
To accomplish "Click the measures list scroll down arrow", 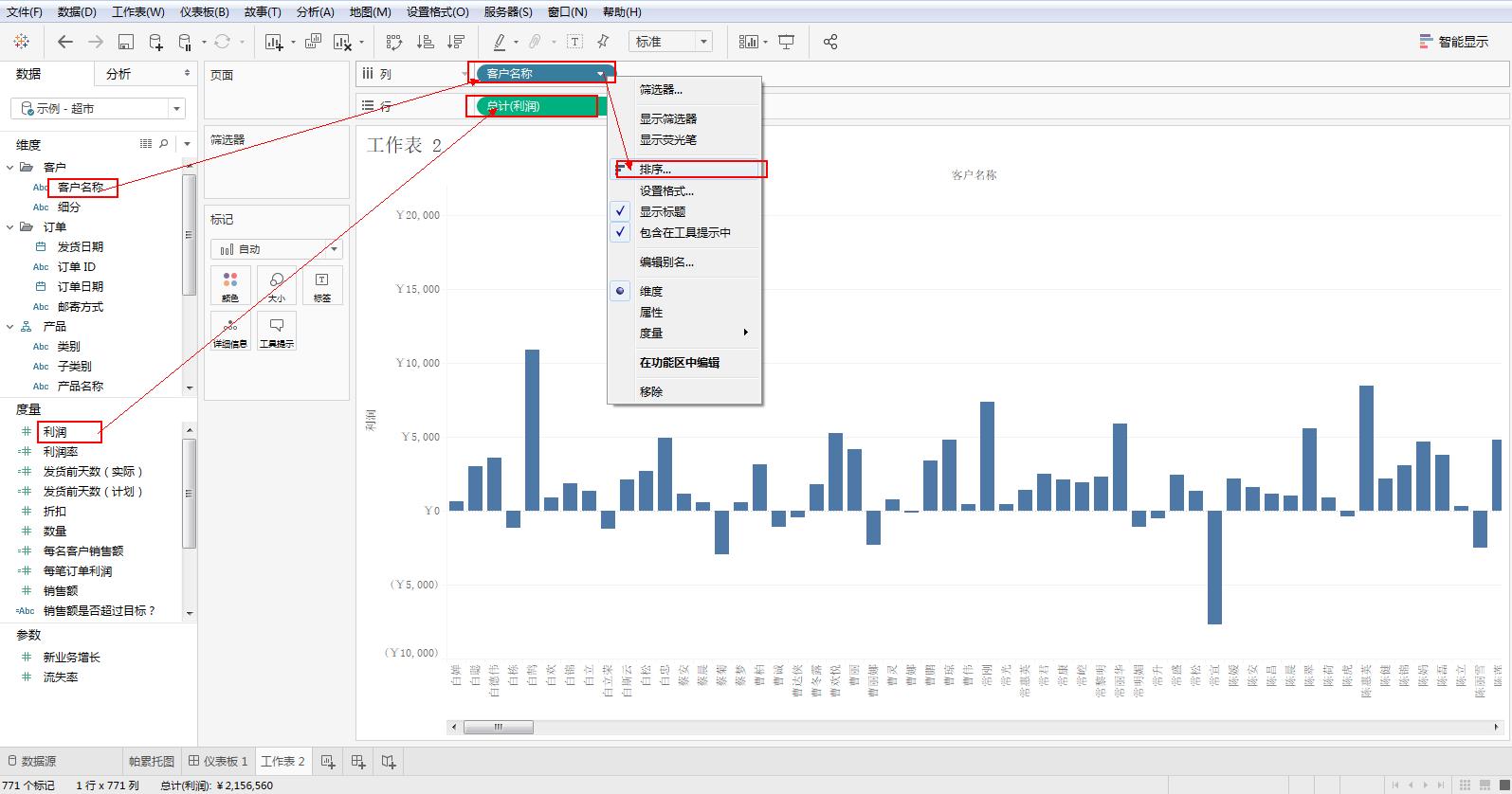I will click(x=190, y=613).
